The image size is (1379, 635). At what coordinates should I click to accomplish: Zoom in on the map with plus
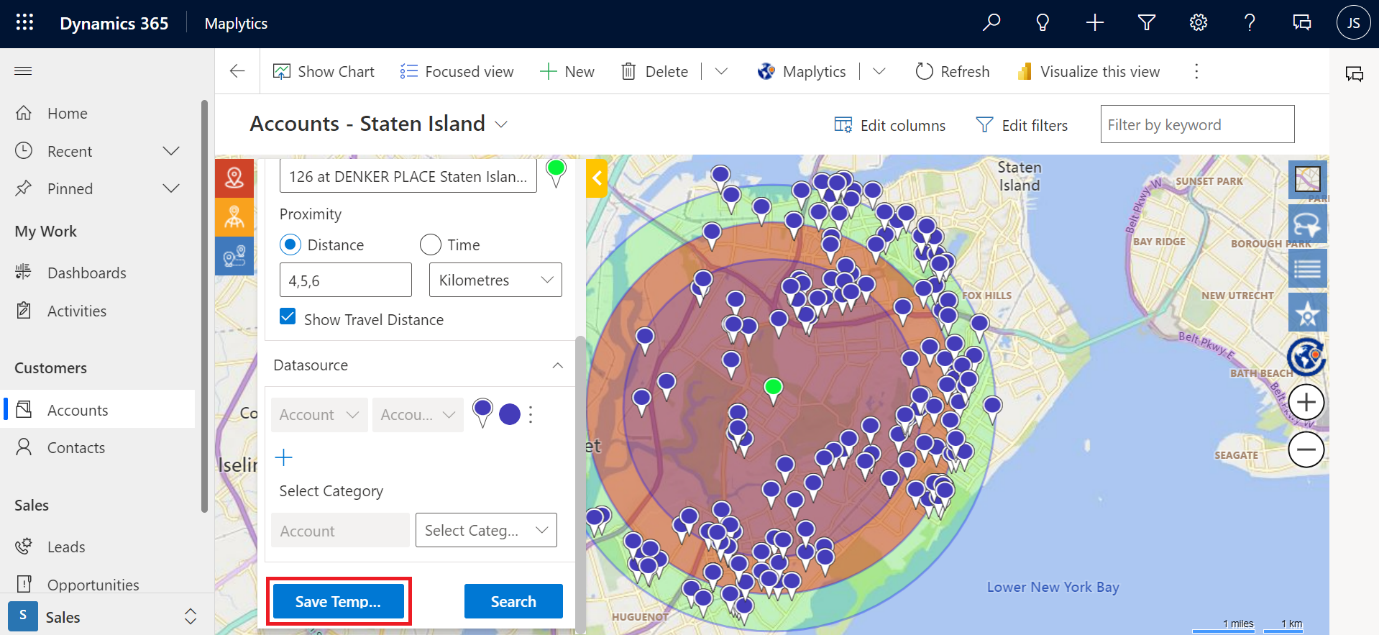pos(1306,402)
